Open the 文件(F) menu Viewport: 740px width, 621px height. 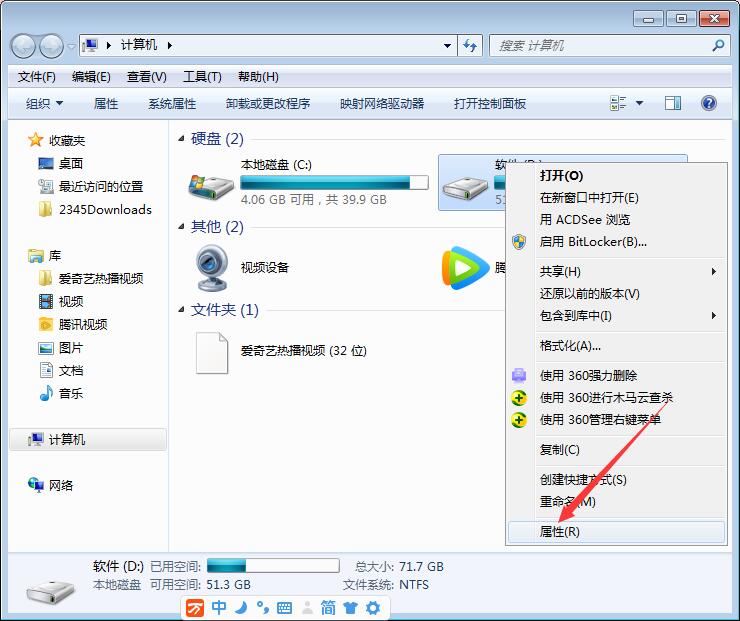tap(36, 76)
